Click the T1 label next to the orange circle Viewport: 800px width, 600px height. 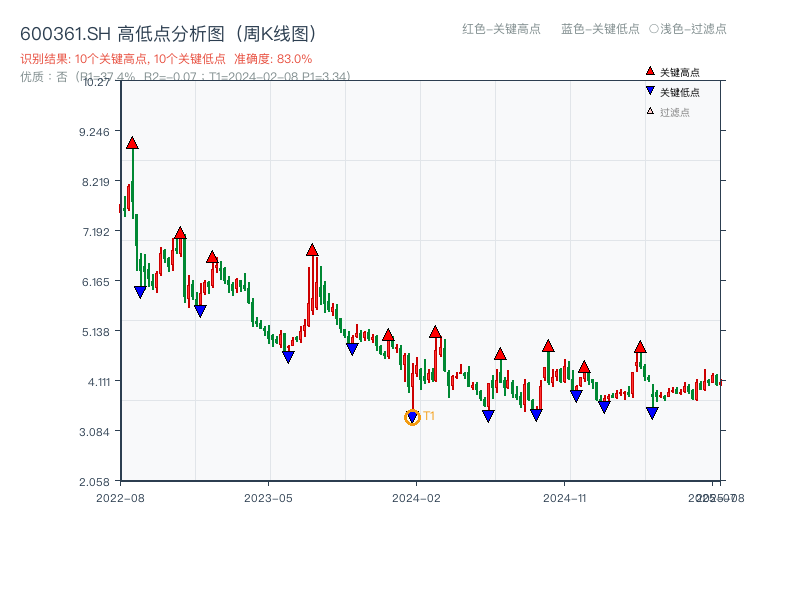pos(427,416)
